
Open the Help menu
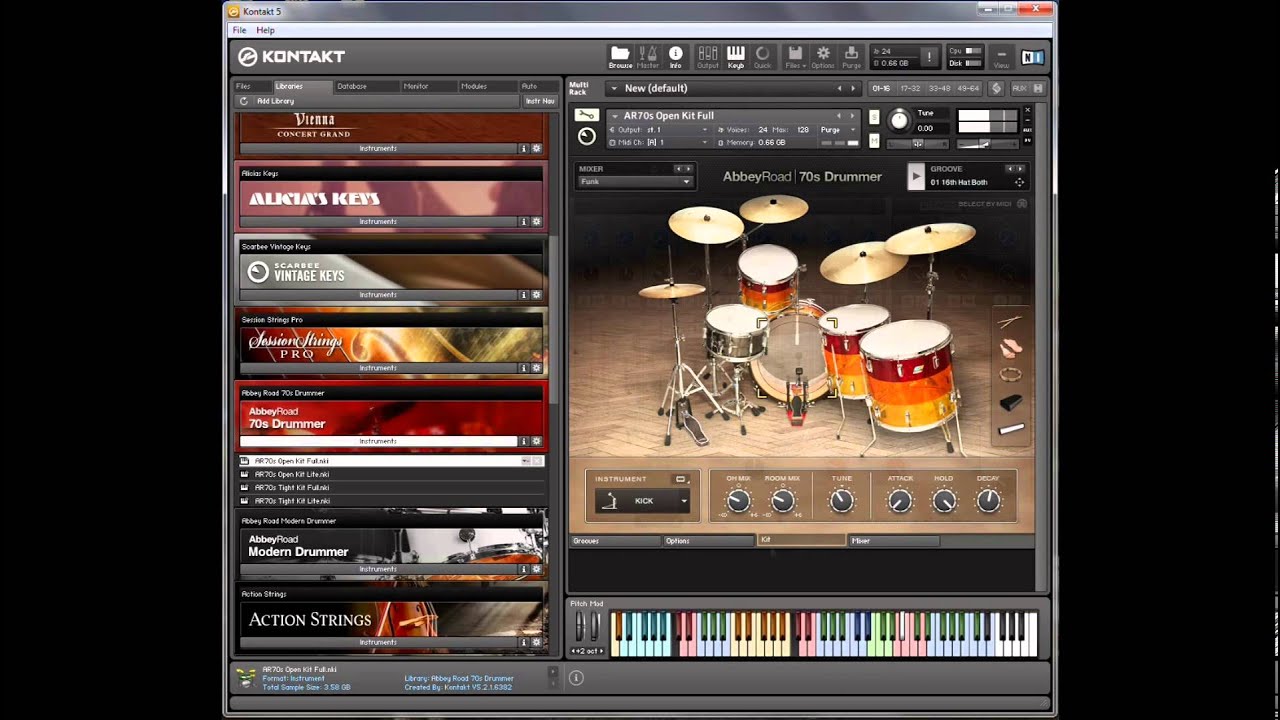point(265,30)
